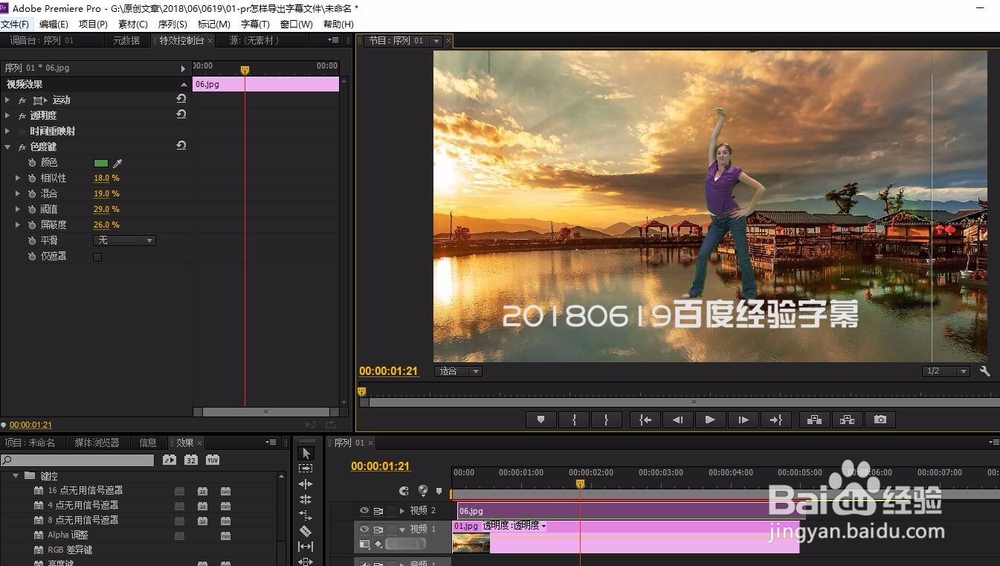Select the Rolling Edit tool
Image resolution: width=1000 pixels, height=566 pixels.
pos(306,500)
